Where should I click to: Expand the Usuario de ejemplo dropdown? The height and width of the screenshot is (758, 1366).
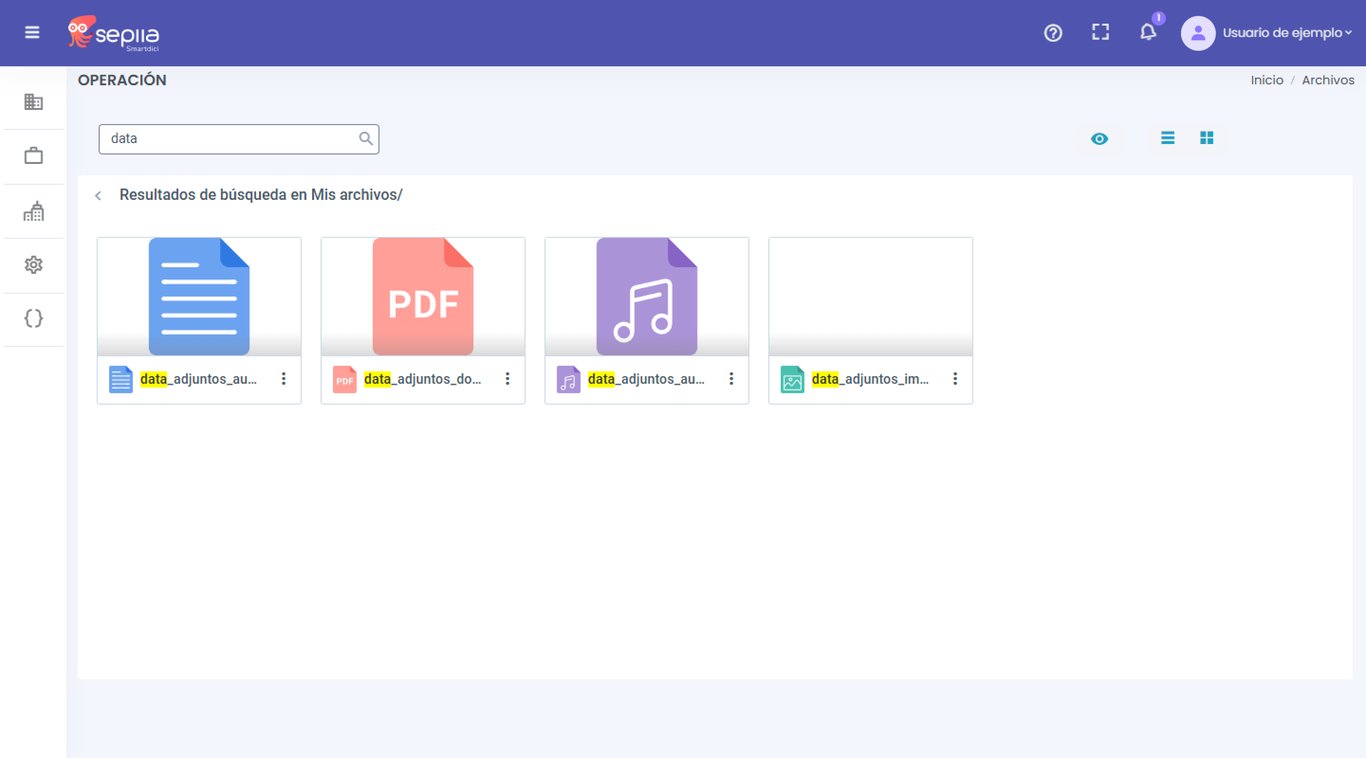pyautogui.click(x=1286, y=33)
